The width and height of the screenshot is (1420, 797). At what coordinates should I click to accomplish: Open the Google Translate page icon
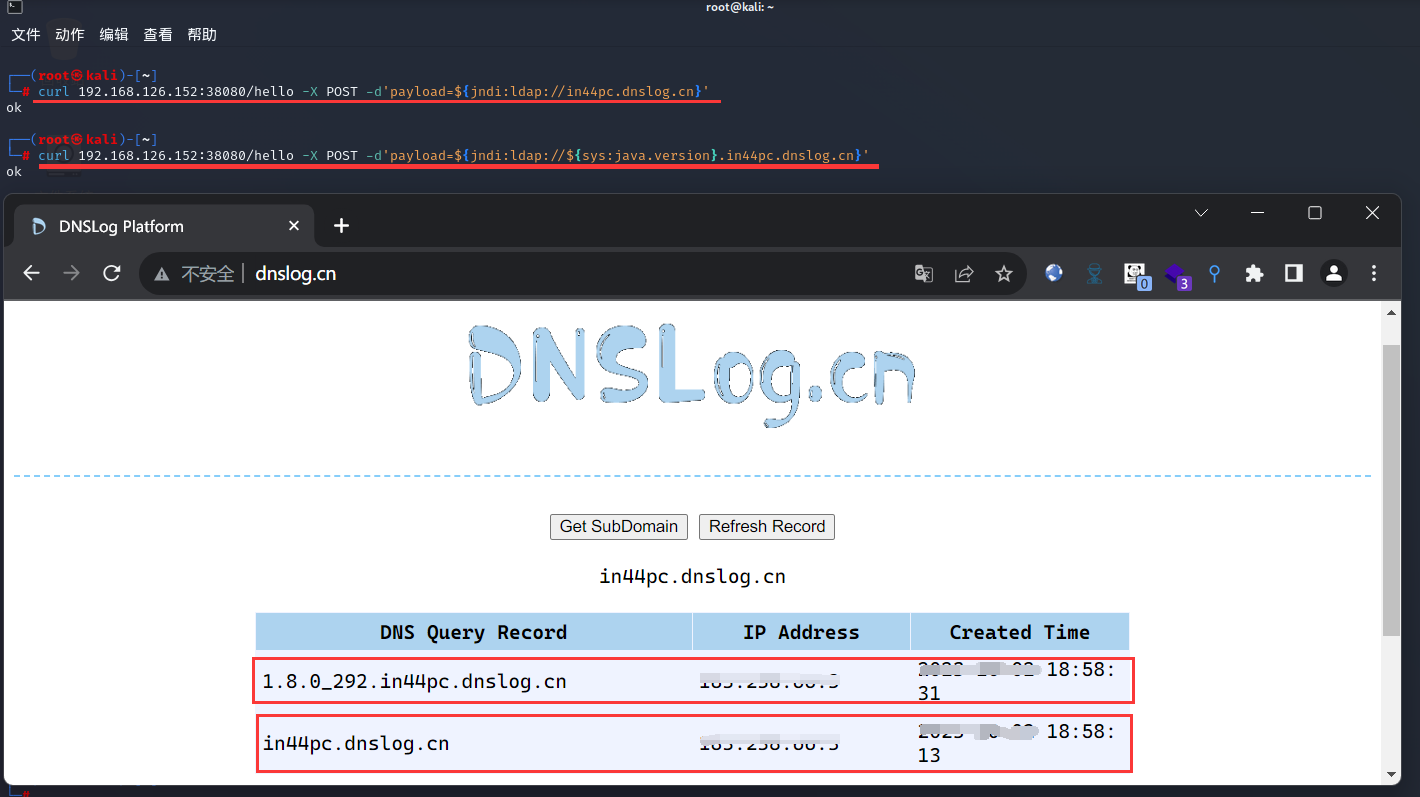pos(924,273)
